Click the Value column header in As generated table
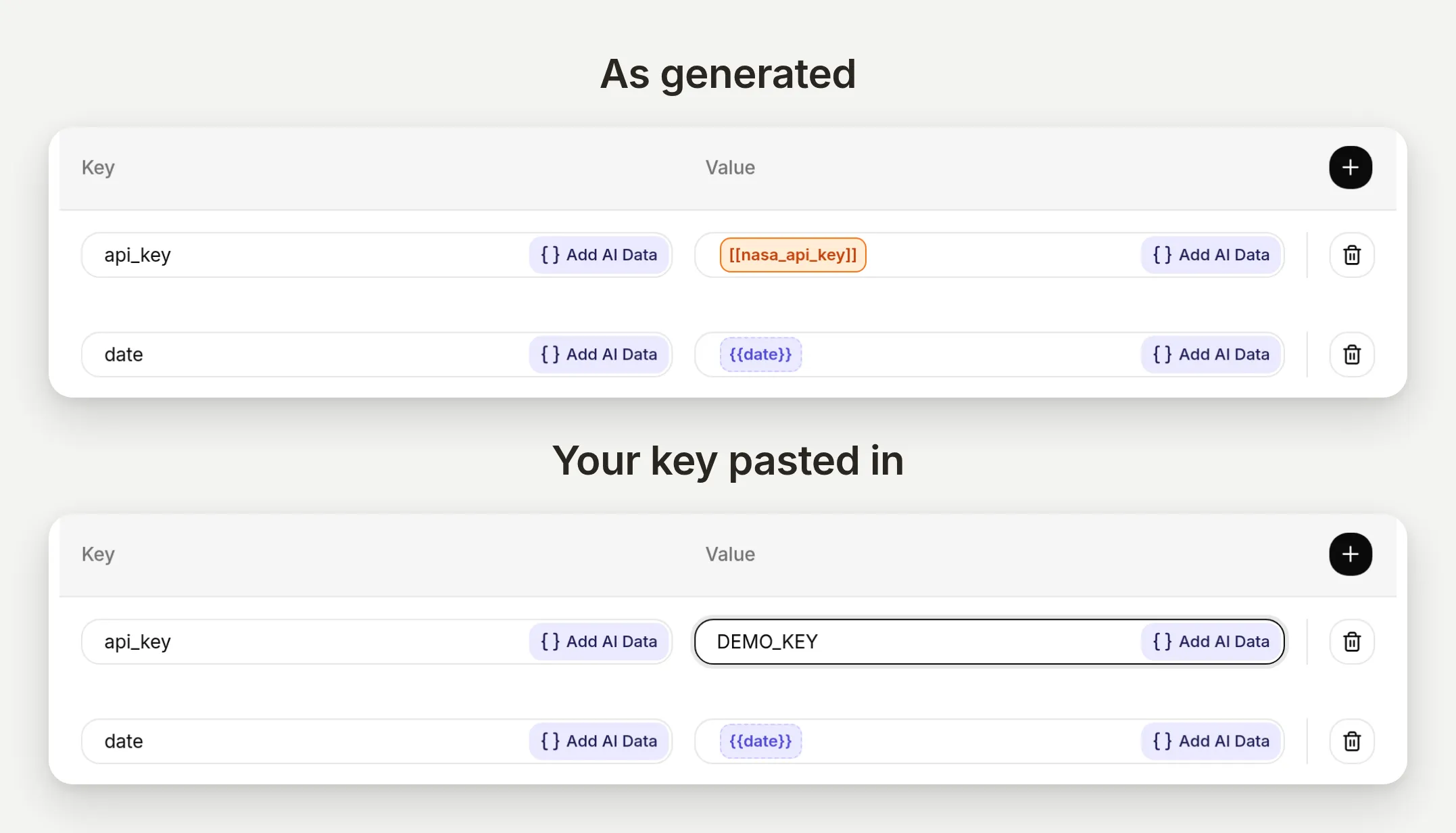 pyautogui.click(x=730, y=168)
